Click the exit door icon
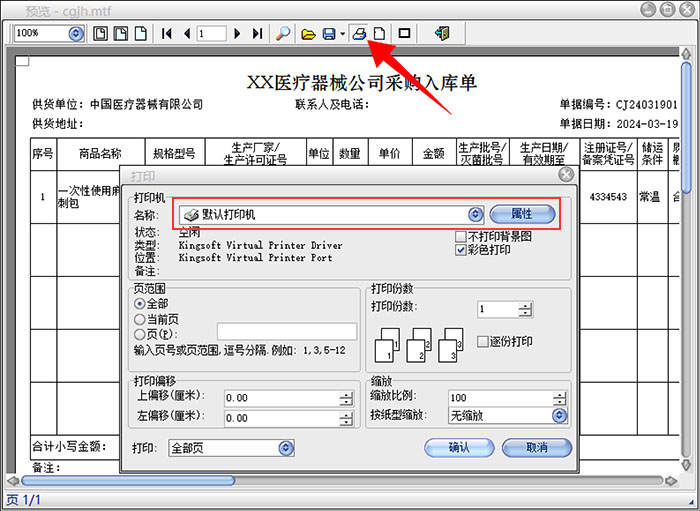 click(x=442, y=33)
